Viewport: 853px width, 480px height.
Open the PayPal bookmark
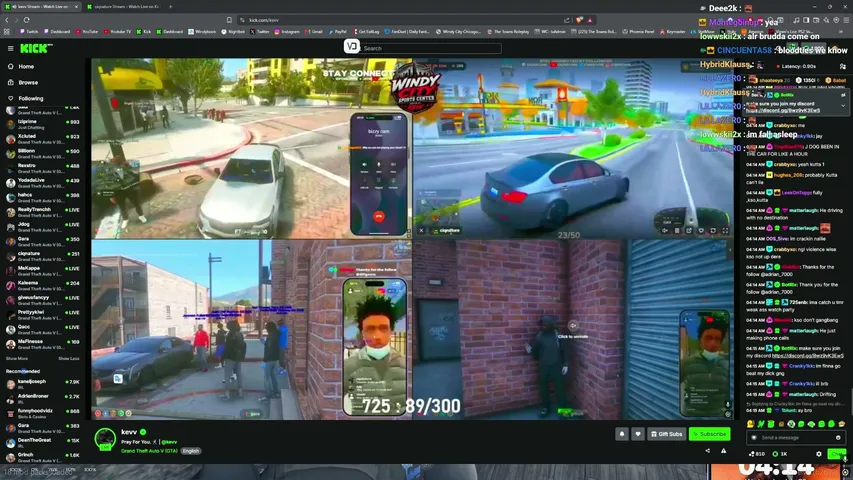pyautogui.click(x=338, y=32)
